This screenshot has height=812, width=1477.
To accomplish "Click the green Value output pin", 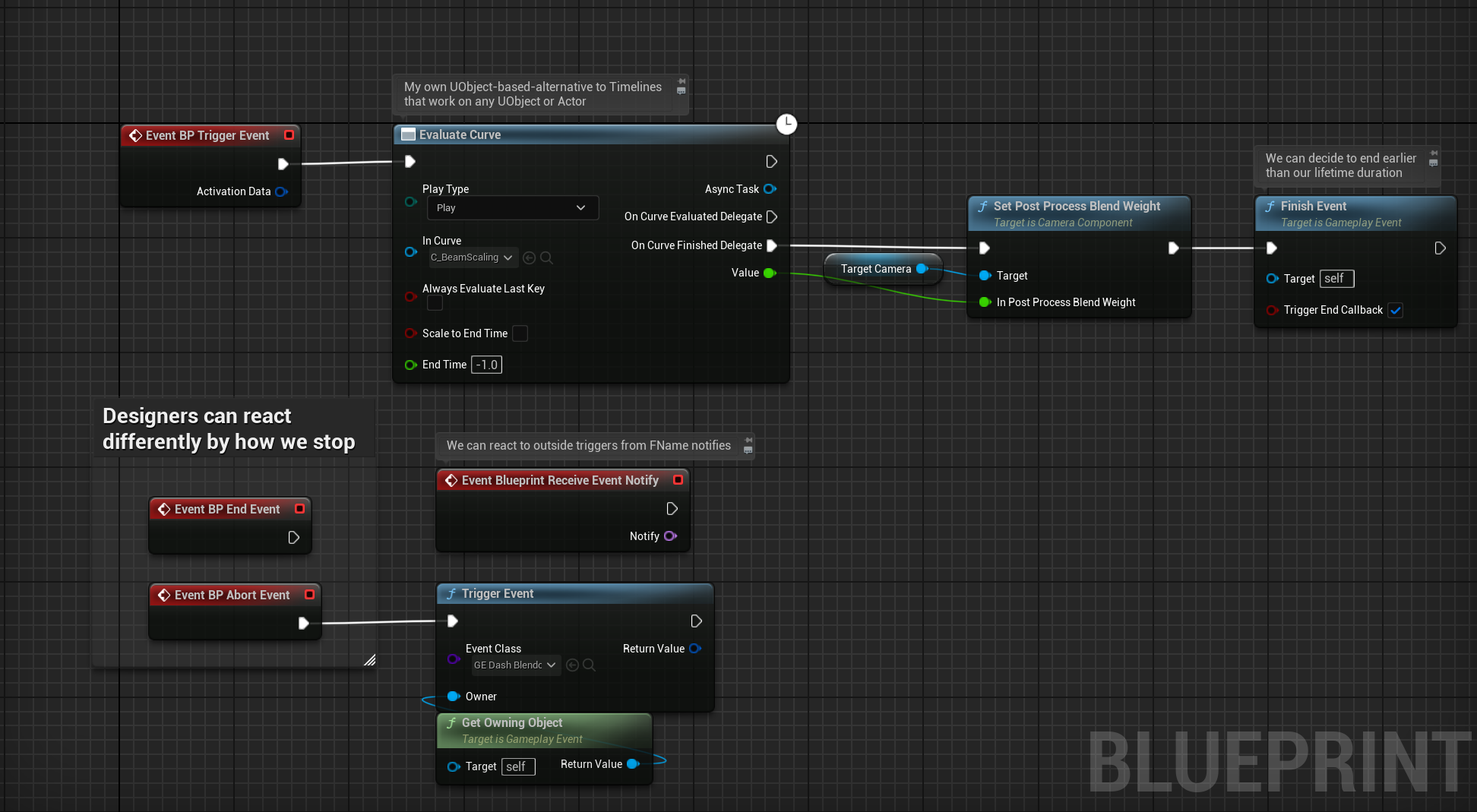I will 770,273.
